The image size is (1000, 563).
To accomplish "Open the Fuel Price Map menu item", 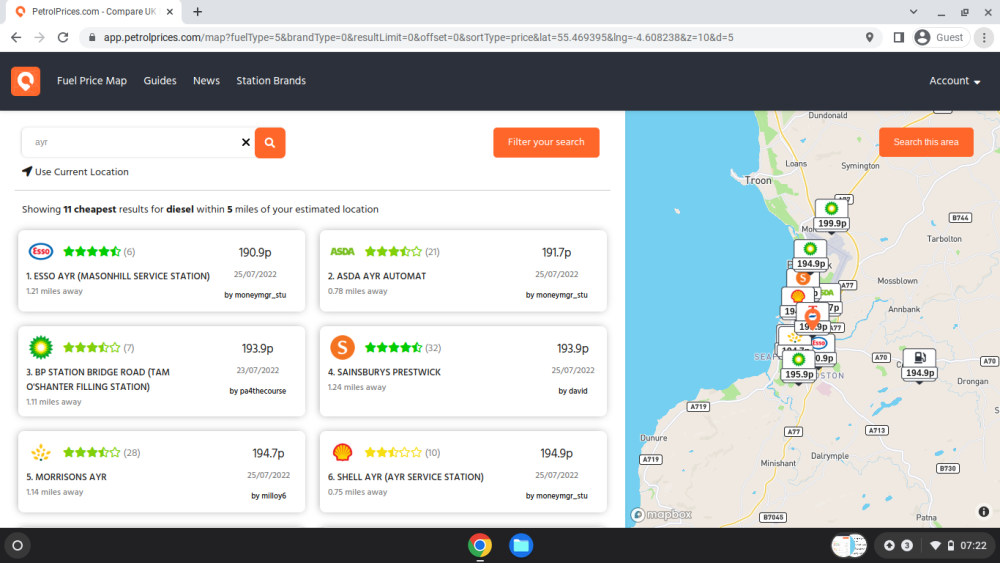I will coord(92,81).
